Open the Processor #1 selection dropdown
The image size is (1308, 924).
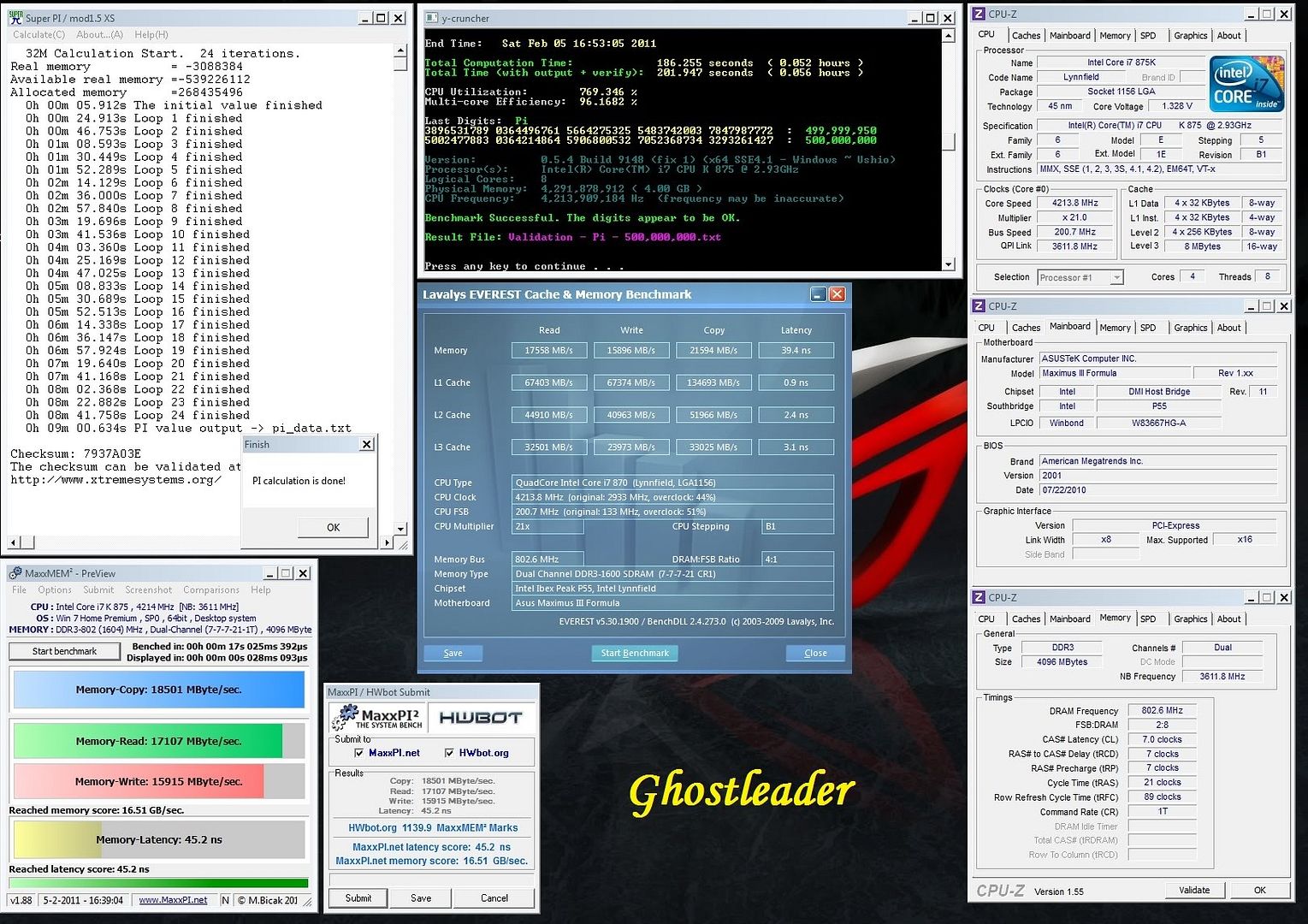pyautogui.click(x=1116, y=277)
